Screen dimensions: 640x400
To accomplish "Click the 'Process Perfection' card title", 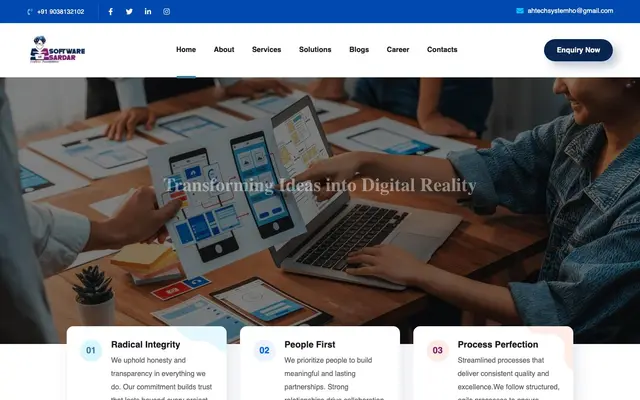I will (x=498, y=344).
